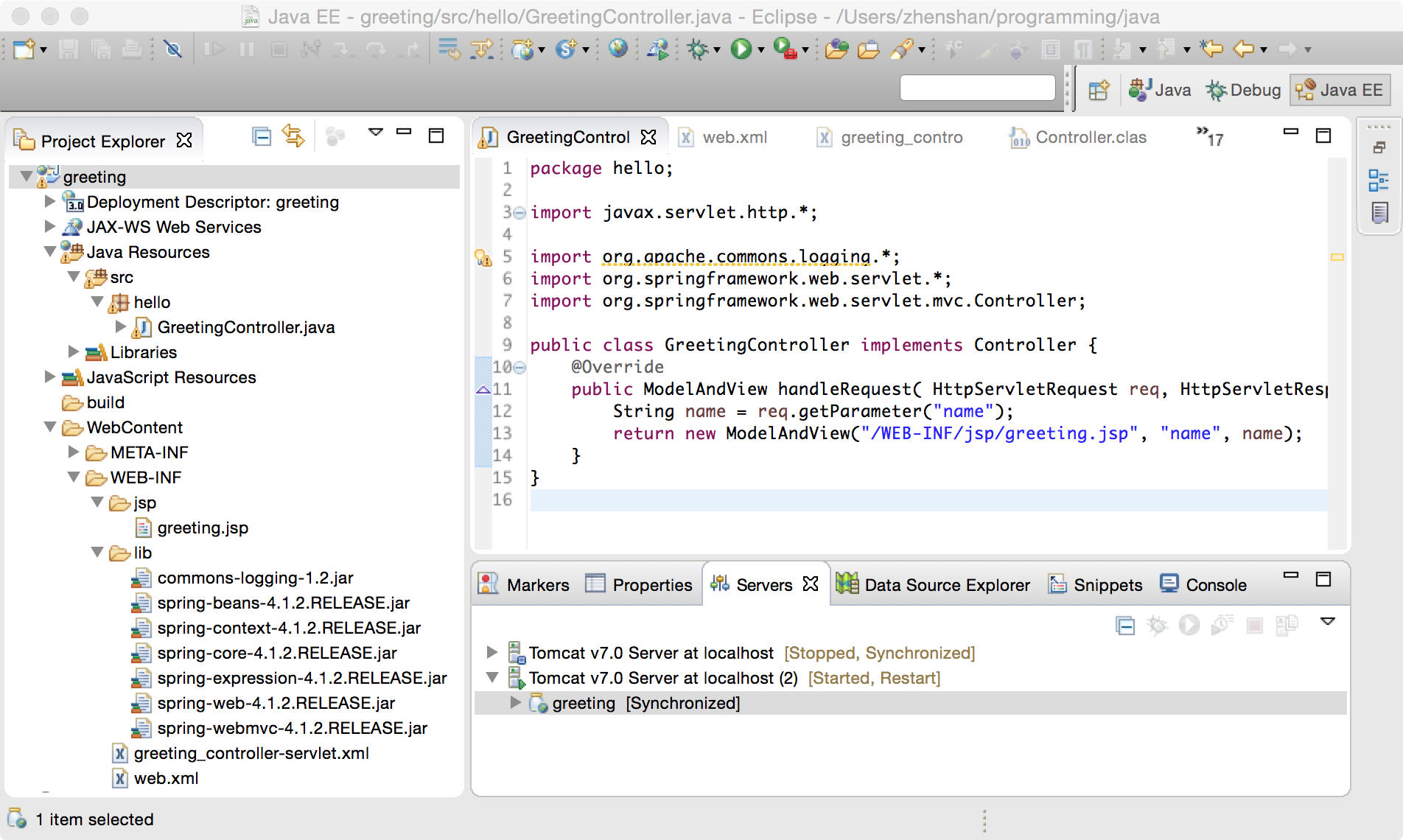Open the Console view tab
Screen dimensions: 1403x840
pyautogui.click(x=1203, y=584)
